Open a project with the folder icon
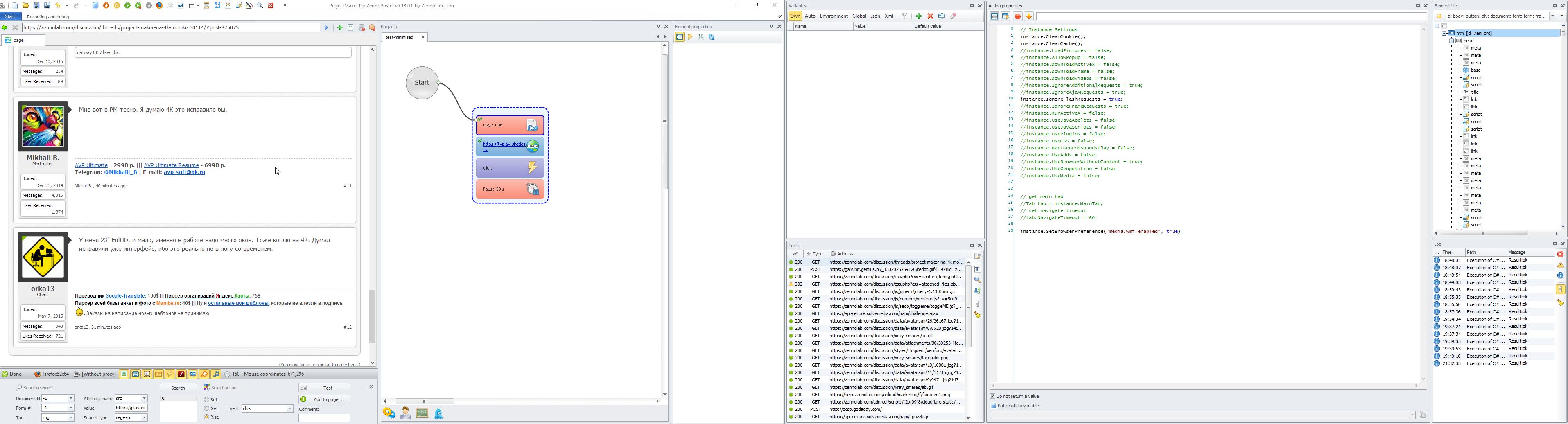Image resolution: width=1568 pixels, height=424 pixels. [25, 5]
